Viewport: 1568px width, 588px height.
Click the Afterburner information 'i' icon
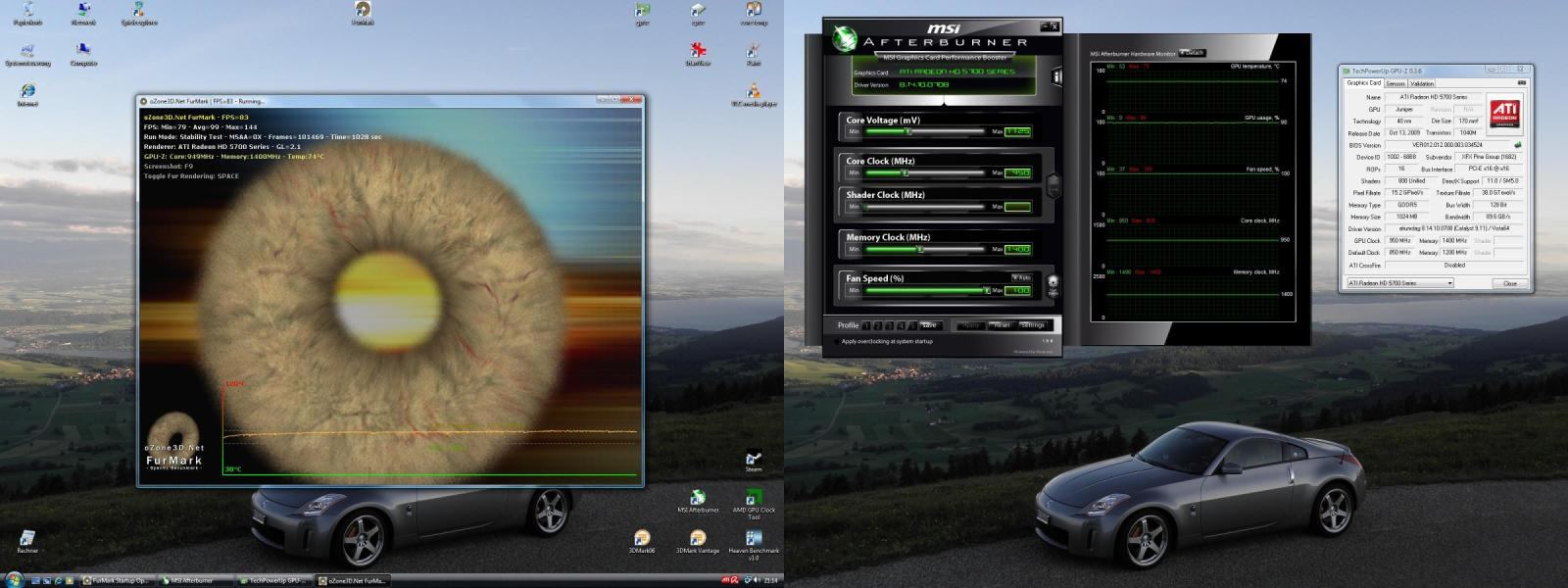(1057, 75)
